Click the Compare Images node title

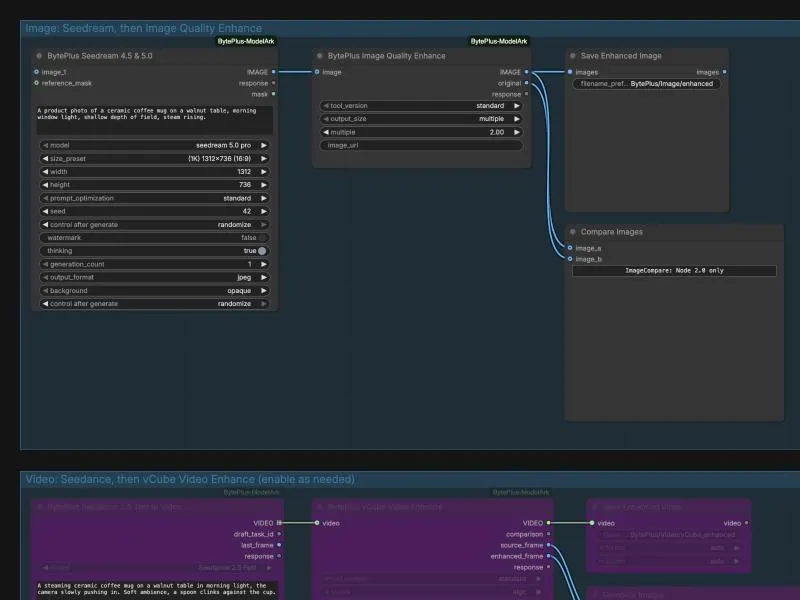(611, 232)
